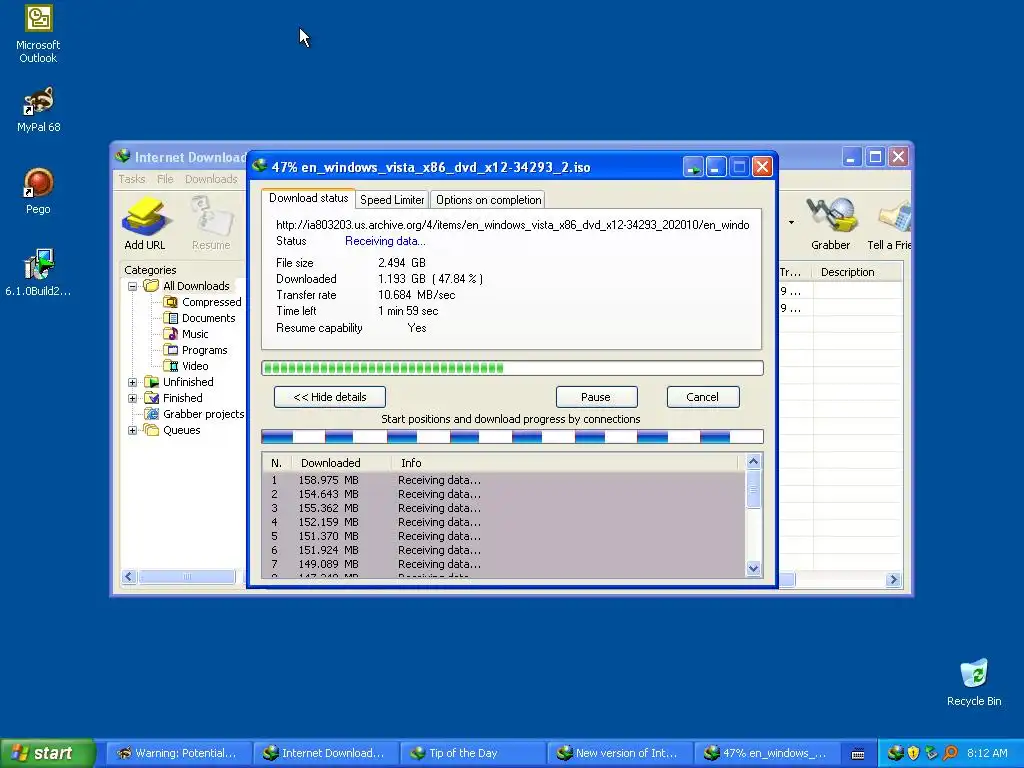Switch to the Download status tab
The width and height of the screenshot is (1024, 768).
coord(308,199)
